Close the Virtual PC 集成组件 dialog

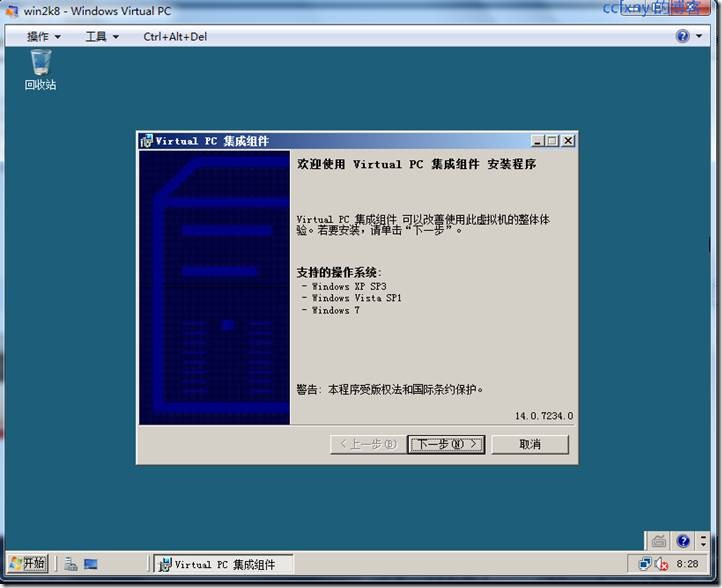click(568, 140)
